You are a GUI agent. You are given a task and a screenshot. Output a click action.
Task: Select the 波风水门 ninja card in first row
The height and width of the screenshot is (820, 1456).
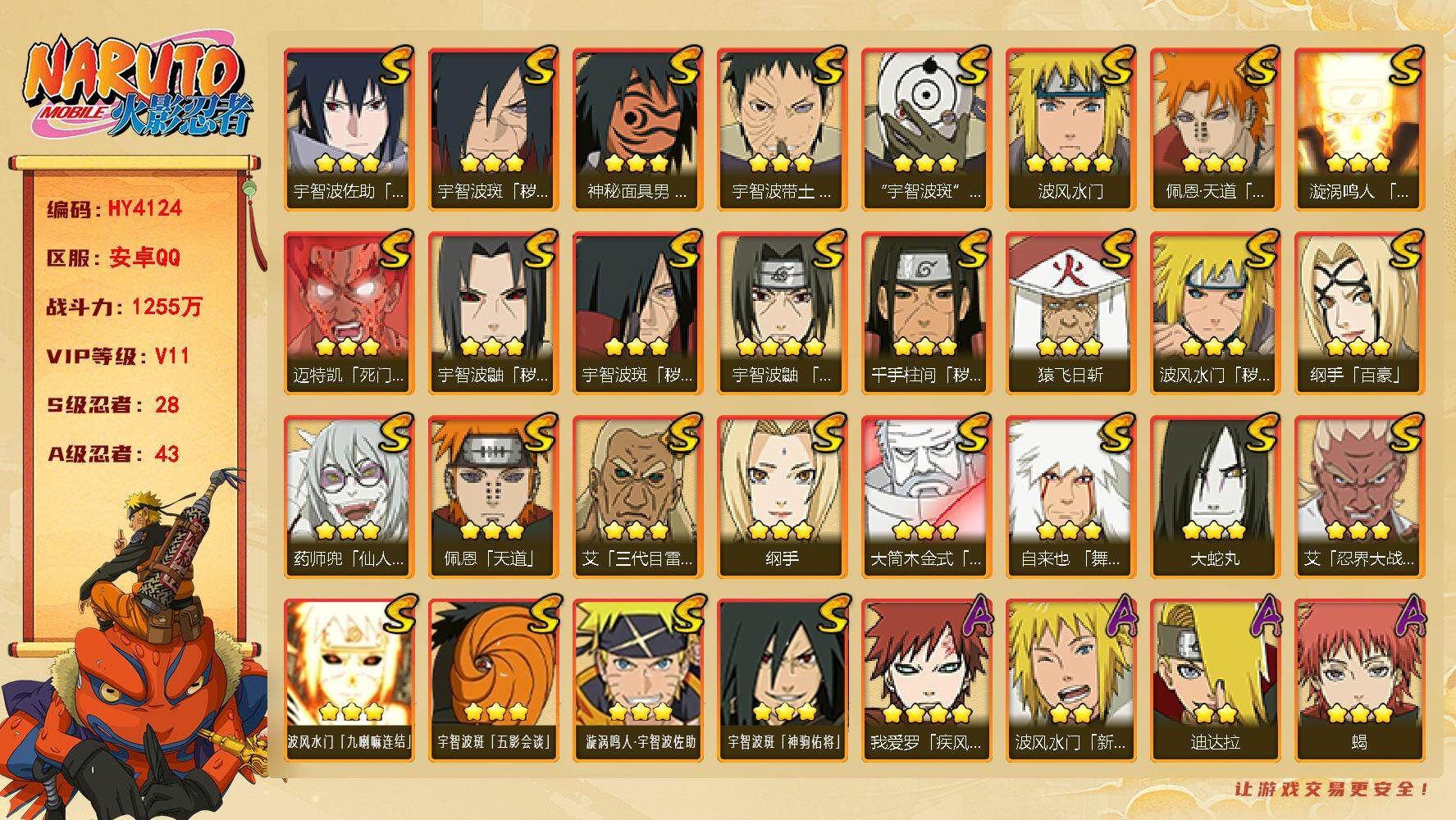tap(1070, 130)
